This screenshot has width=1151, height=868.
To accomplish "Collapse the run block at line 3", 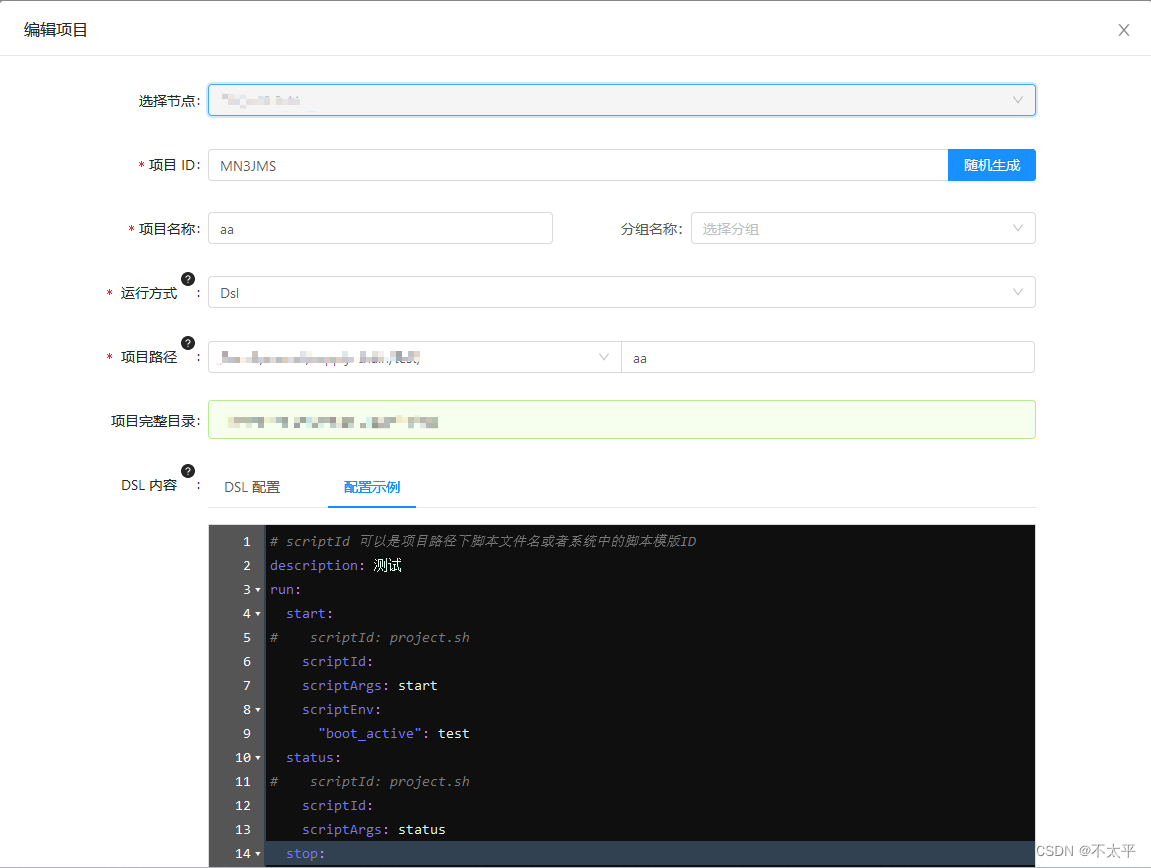I will 256,589.
